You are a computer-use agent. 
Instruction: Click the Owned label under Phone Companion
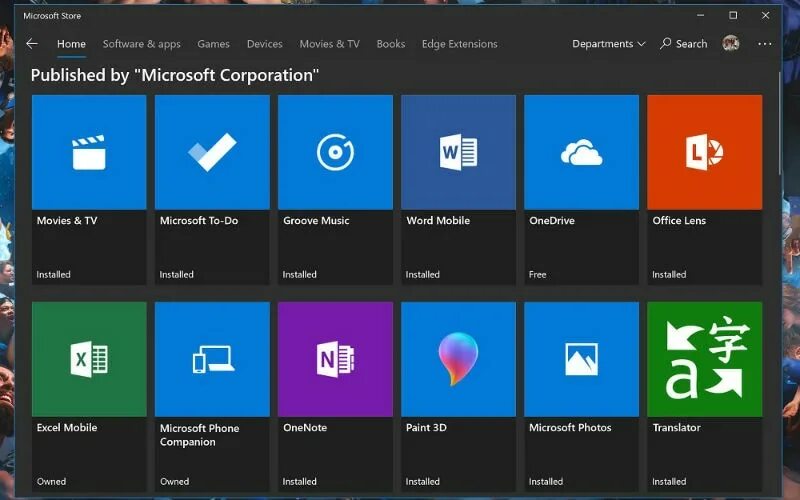(x=174, y=482)
